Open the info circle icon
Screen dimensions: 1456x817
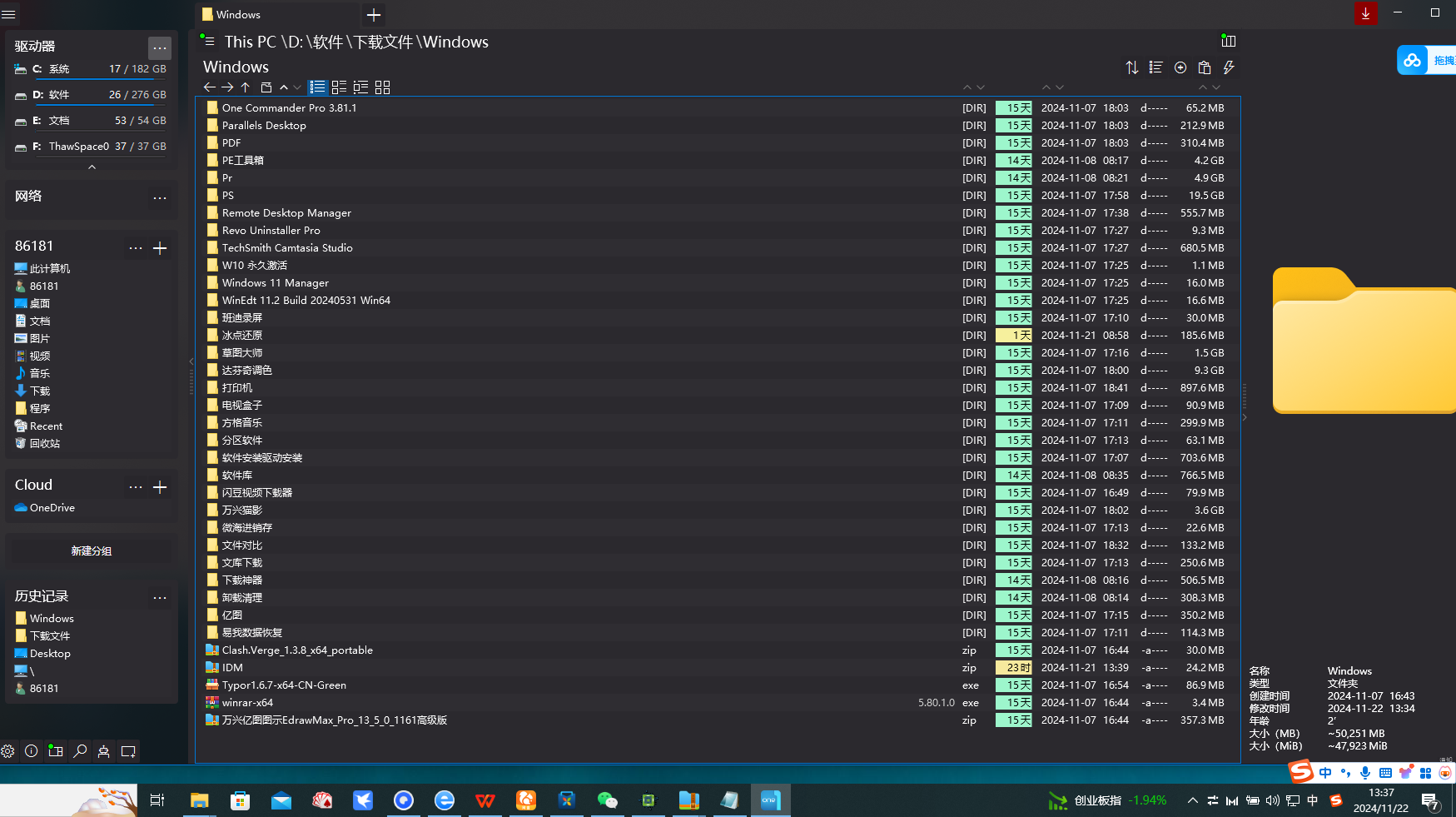pos(32,751)
